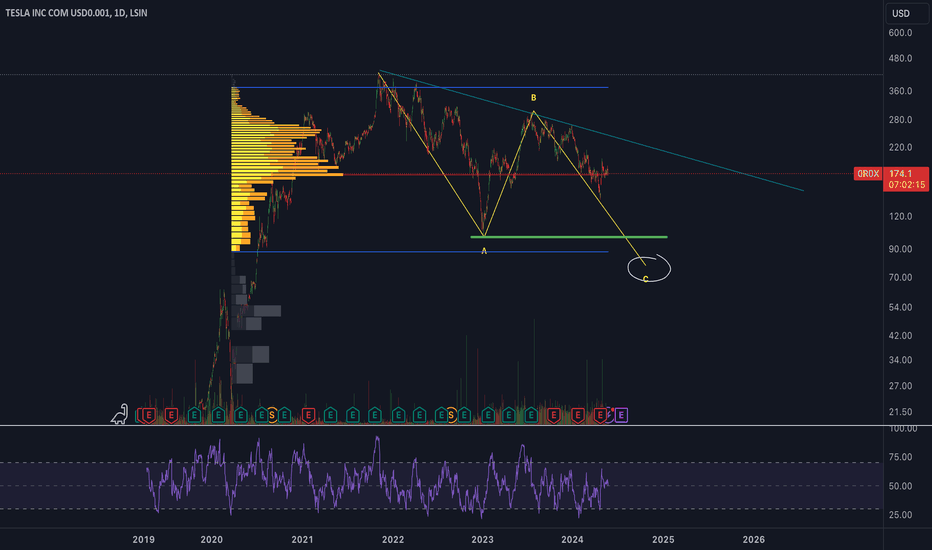
Task: Select the white ellipse around label C
Action: point(649,268)
